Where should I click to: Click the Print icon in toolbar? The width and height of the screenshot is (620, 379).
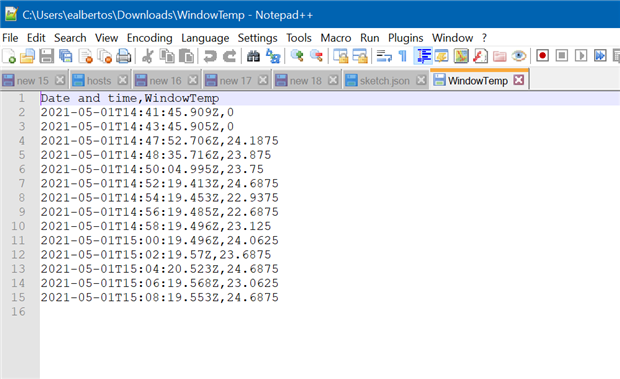(123, 56)
